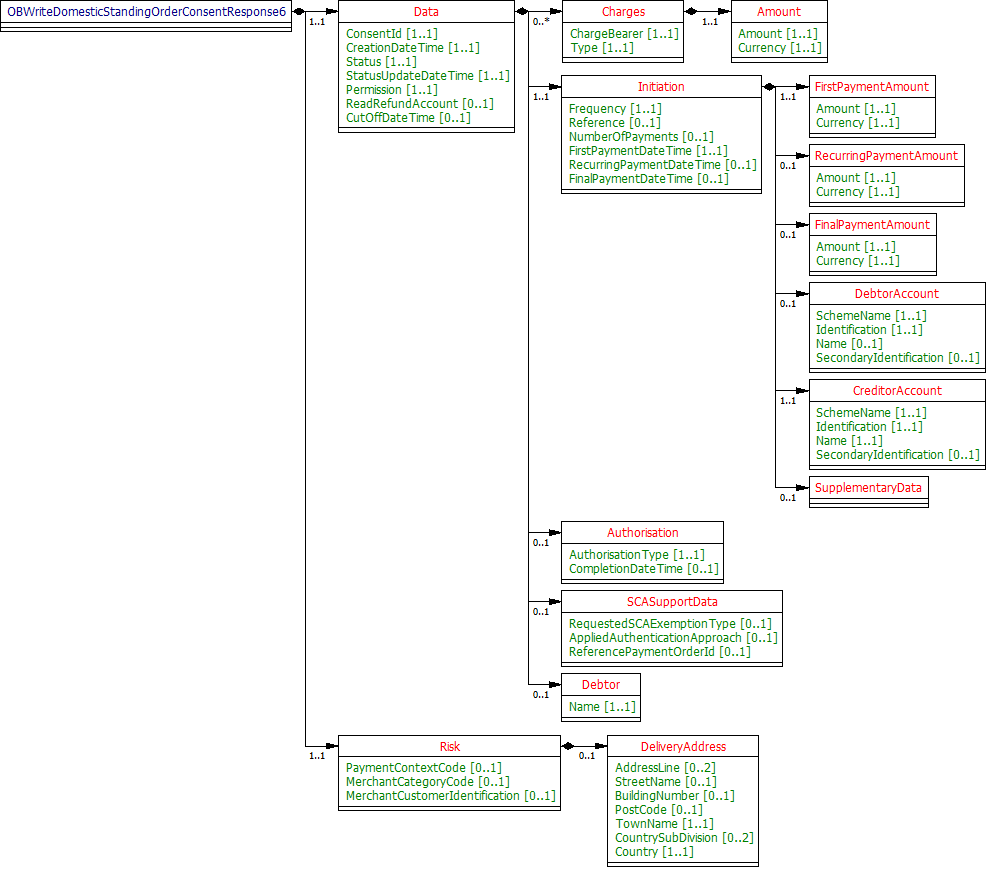Open the DebtorAccount class header
Image resolution: width=986 pixels, height=887 pixels.
tap(897, 294)
